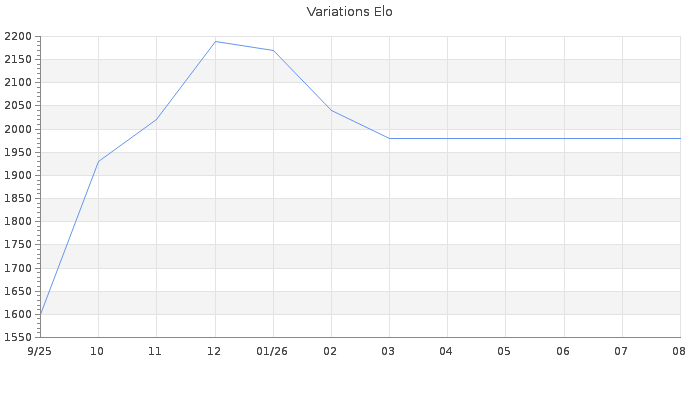This screenshot has height=400, width=700.
Task: Click the line point at month 11
Action: pos(156,120)
